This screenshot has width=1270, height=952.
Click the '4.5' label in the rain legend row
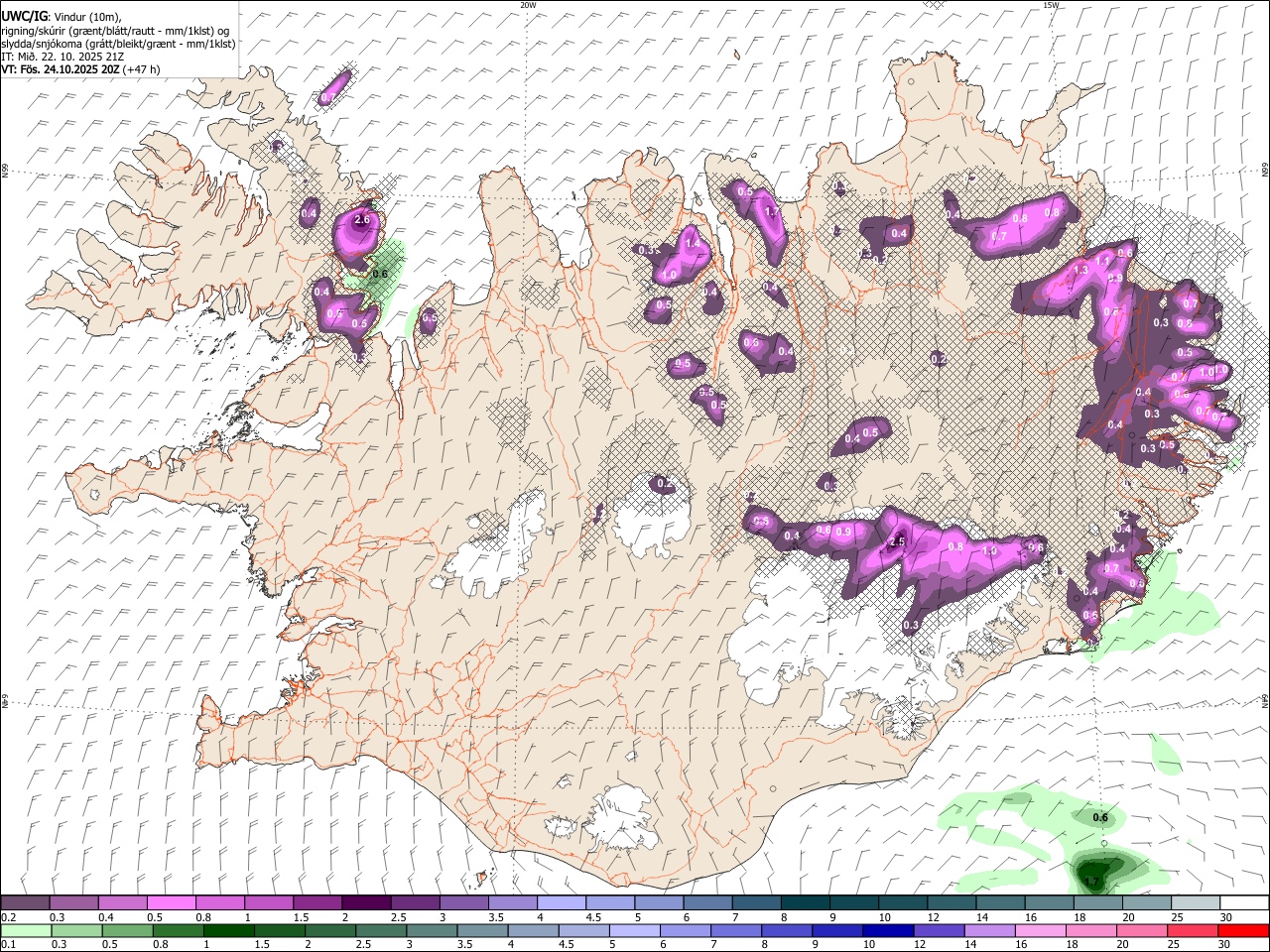[x=567, y=945]
